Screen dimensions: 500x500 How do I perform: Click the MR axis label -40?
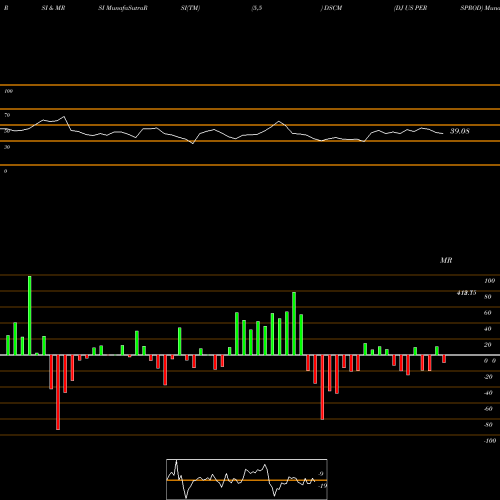(488, 393)
